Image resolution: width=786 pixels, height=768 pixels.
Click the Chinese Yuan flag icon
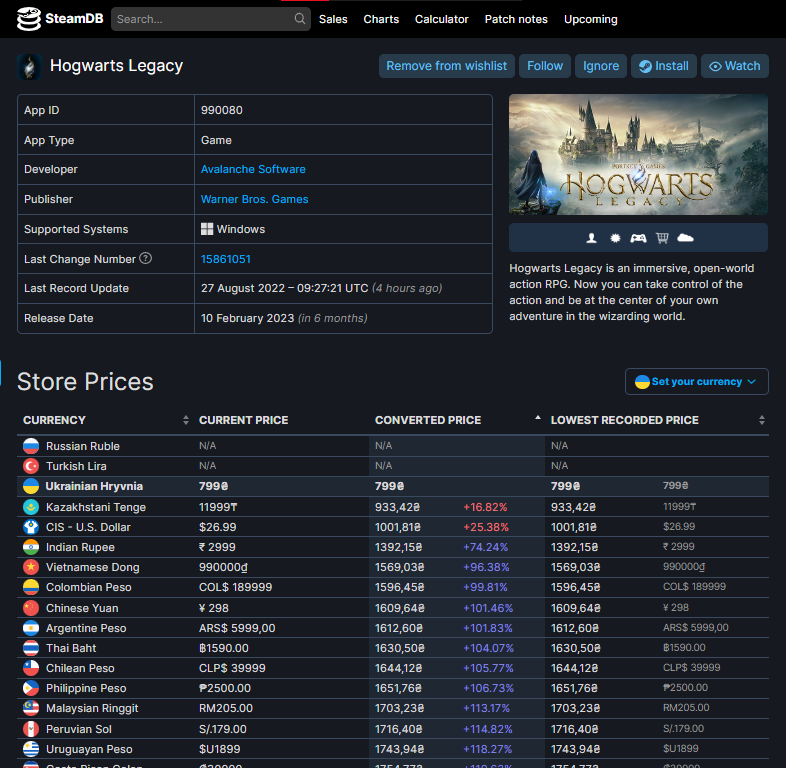click(x=31, y=608)
